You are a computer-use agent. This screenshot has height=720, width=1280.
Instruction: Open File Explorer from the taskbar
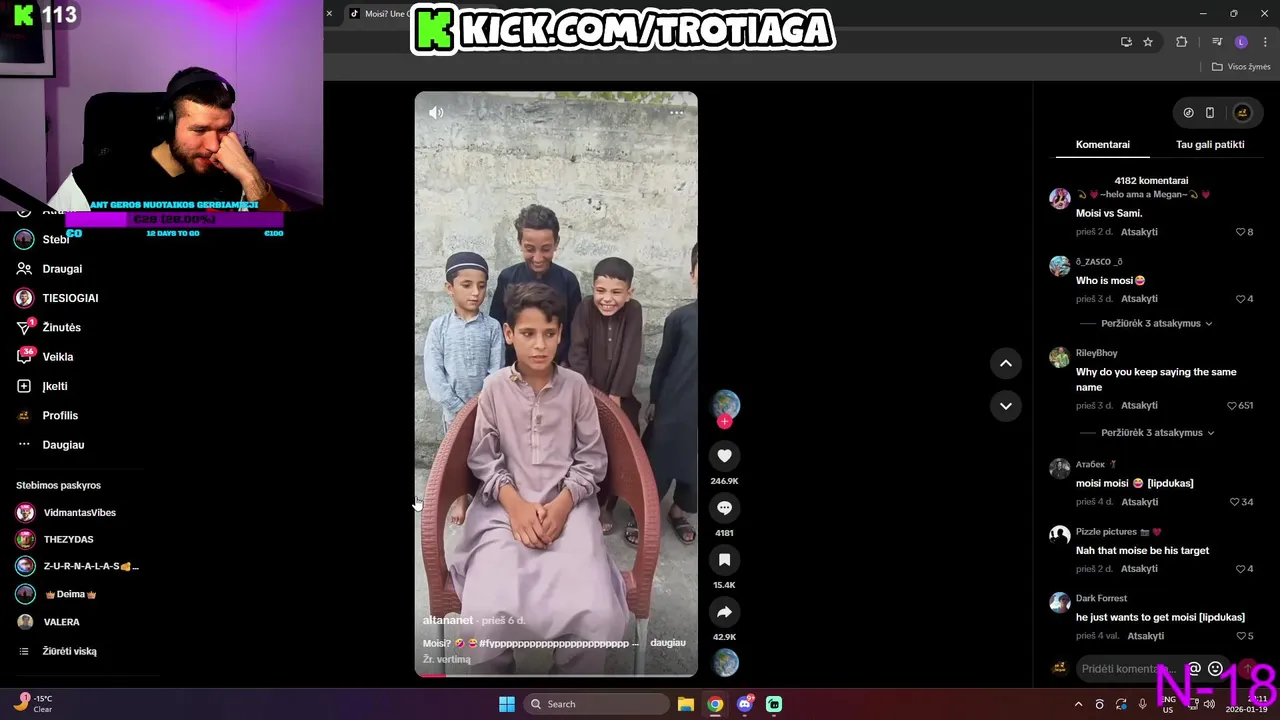click(x=685, y=704)
